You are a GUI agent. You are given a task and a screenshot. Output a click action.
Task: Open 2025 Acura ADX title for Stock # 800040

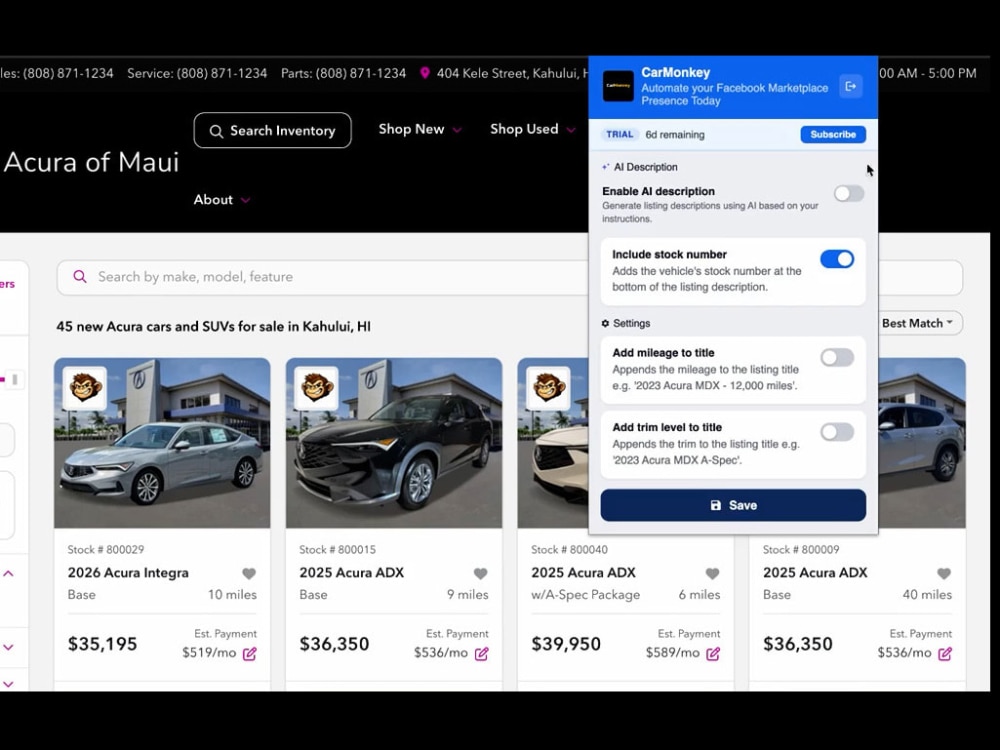click(583, 573)
